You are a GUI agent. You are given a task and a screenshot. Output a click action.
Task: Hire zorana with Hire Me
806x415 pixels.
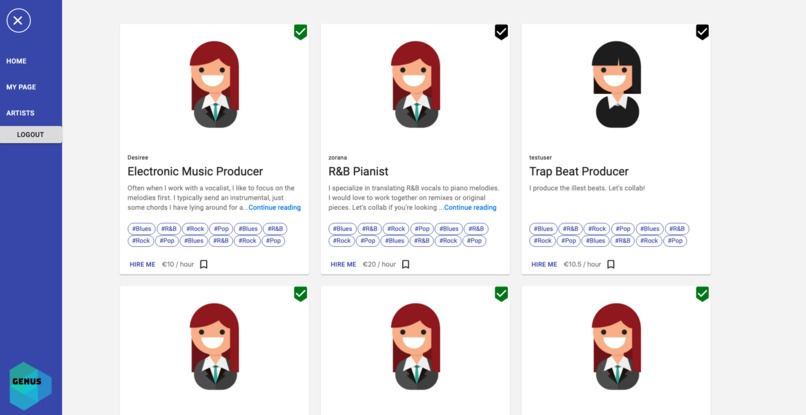tap(343, 264)
